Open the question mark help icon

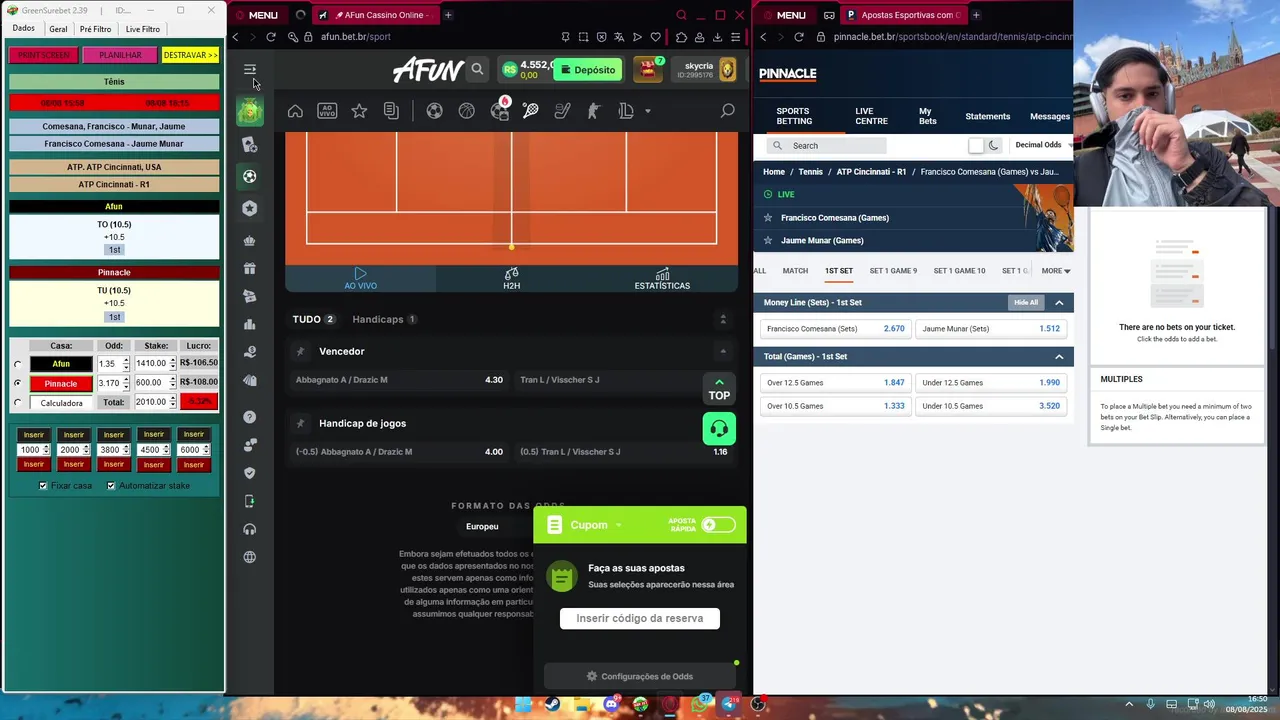(250, 417)
